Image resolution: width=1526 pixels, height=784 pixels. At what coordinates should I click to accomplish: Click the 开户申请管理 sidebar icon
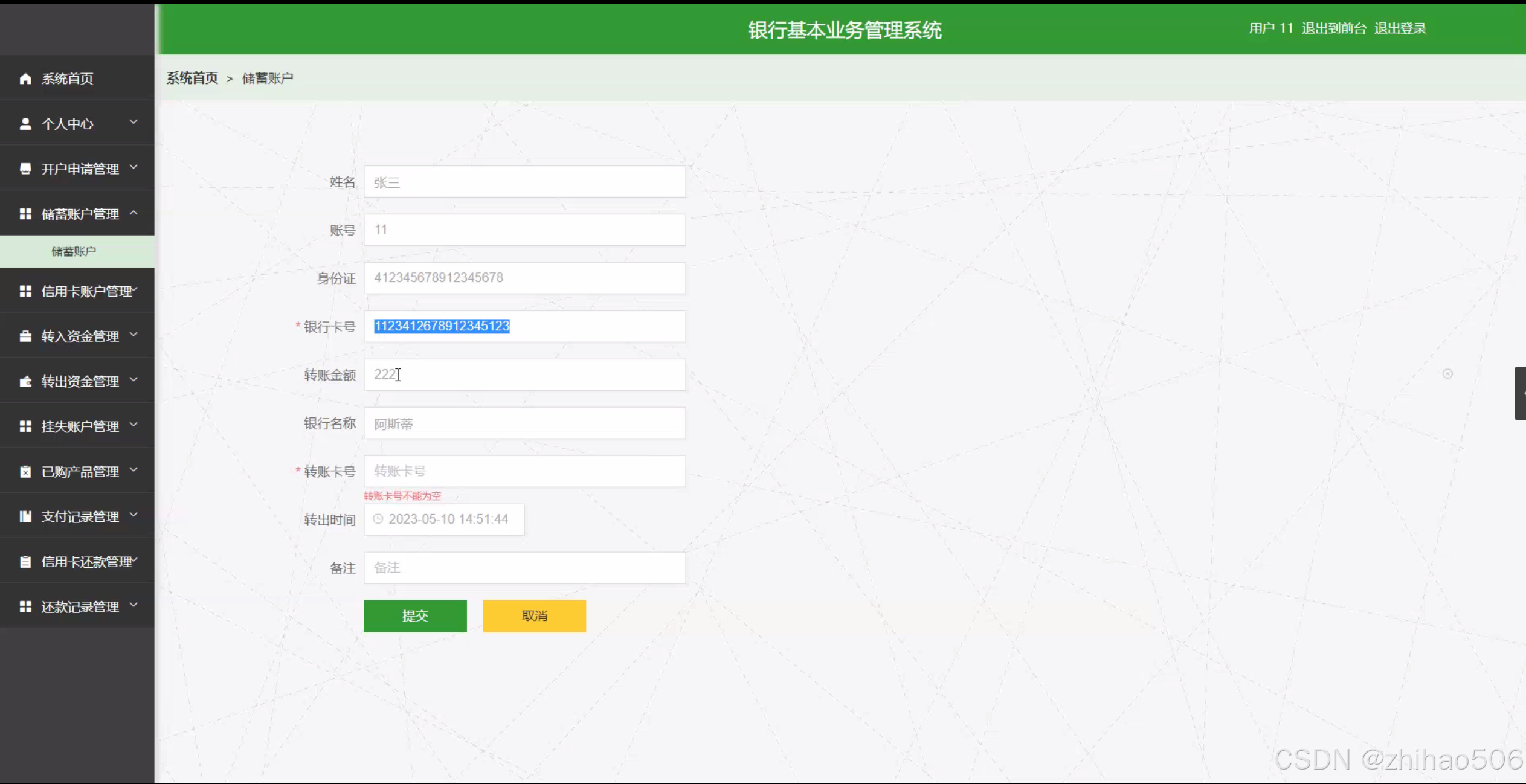click(x=25, y=169)
